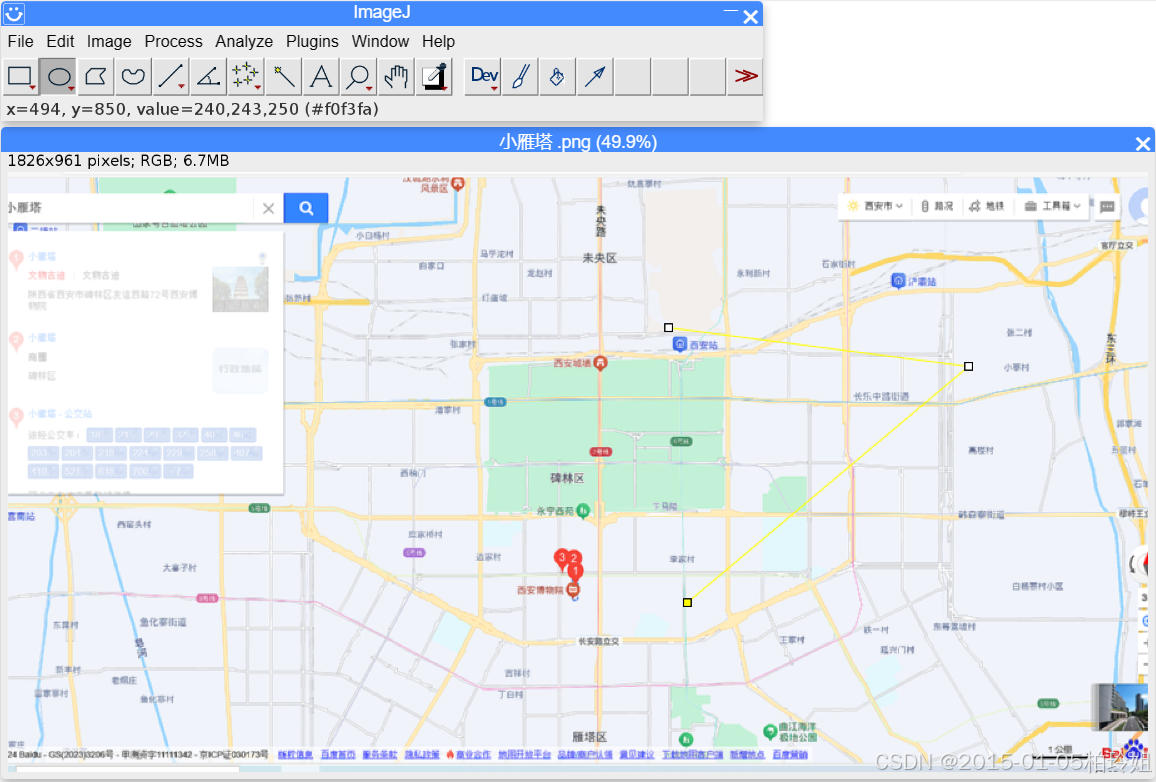
Task: Click the 雁塔区 district label
Action: pyautogui.click(x=590, y=737)
